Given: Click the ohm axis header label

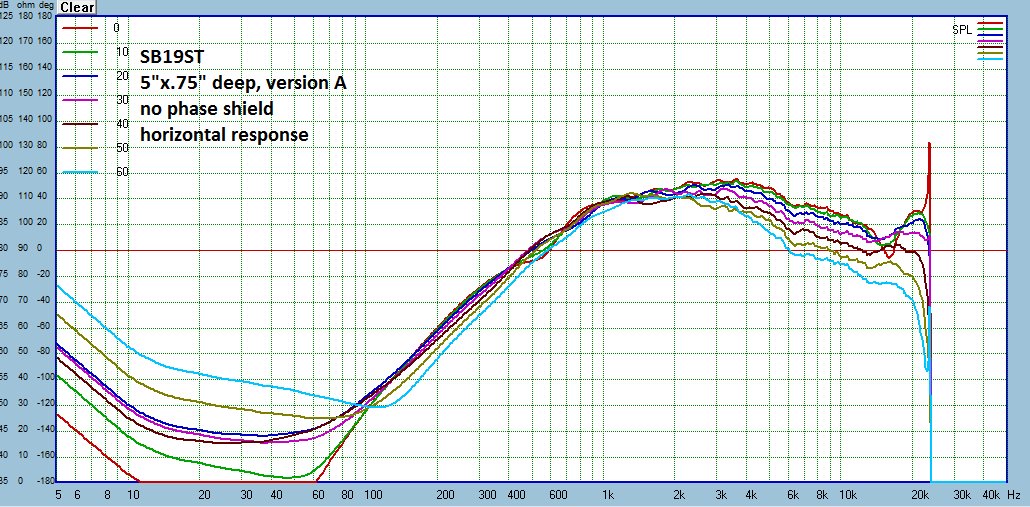Looking at the screenshot, I should pyautogui.click(x=24, y=4).
